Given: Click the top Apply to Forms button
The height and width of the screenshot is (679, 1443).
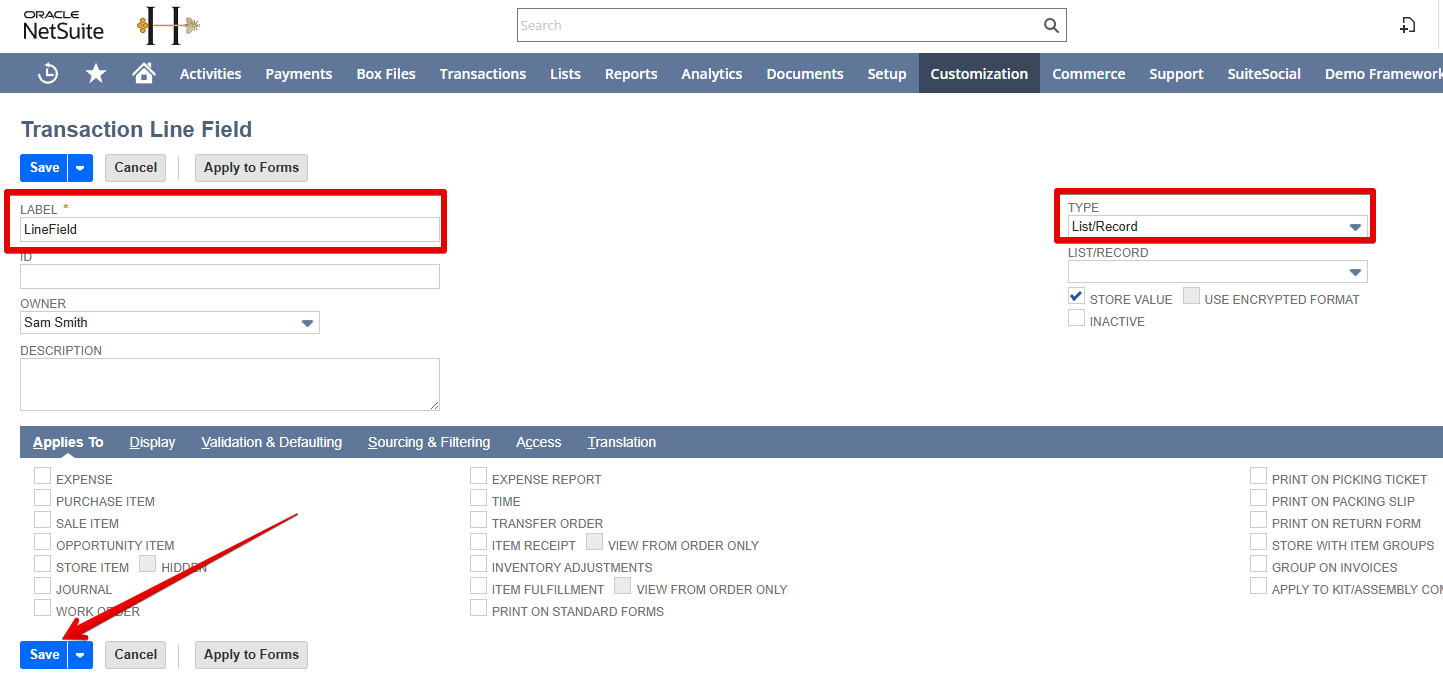Looking at the screenshot, I should [251, 168].
